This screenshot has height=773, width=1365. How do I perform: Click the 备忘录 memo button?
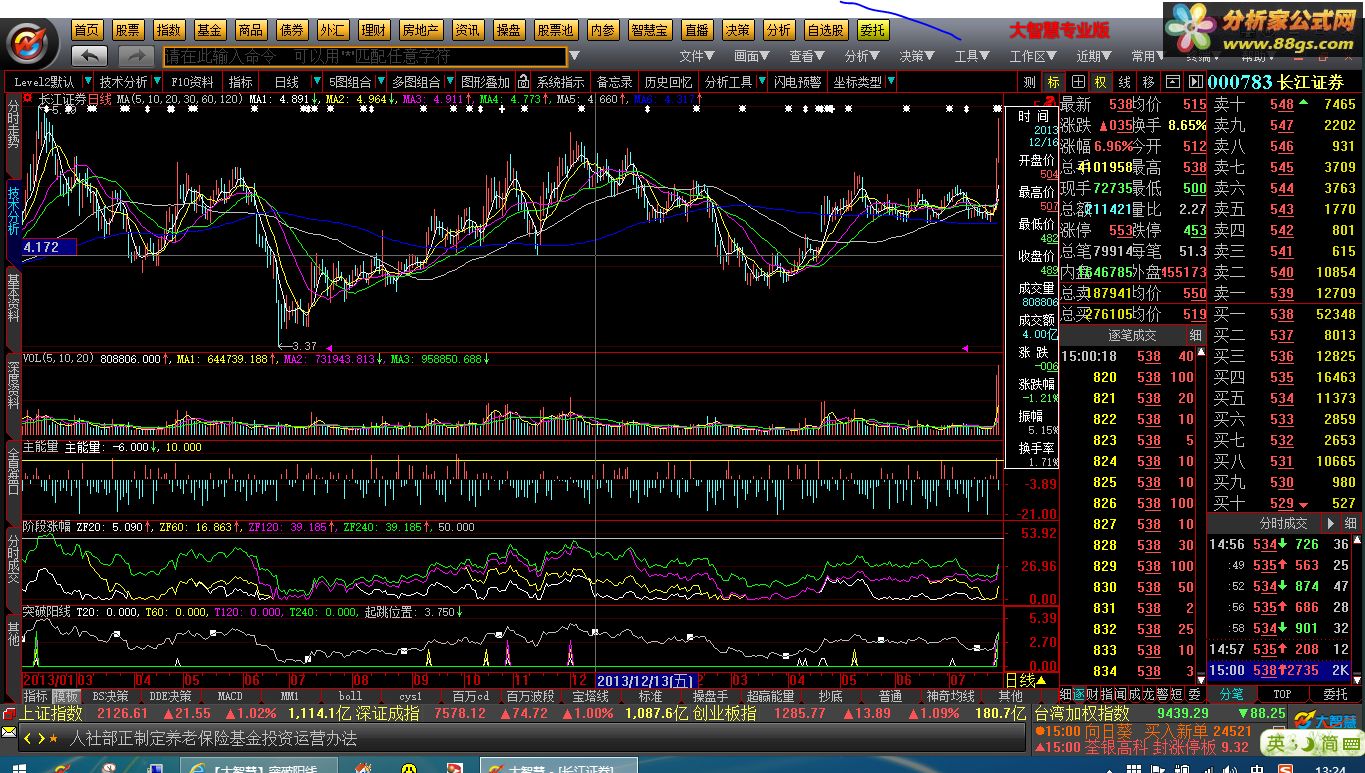click(614, 82)
